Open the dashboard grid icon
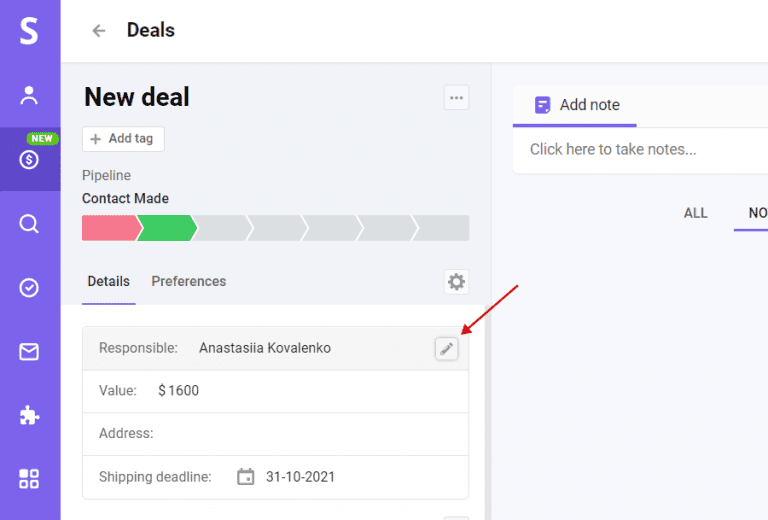Screen dimensions: 768x520 (29, 479)
